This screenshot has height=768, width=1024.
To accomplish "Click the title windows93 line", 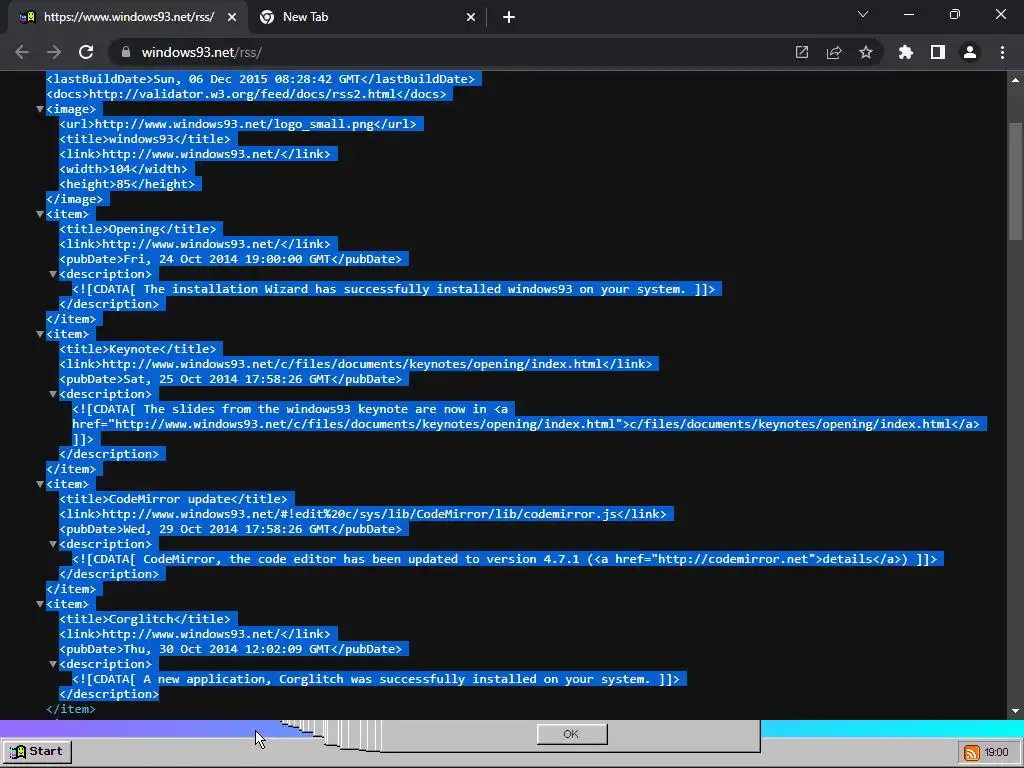I will pyautogui.click(x=145, y=139).
